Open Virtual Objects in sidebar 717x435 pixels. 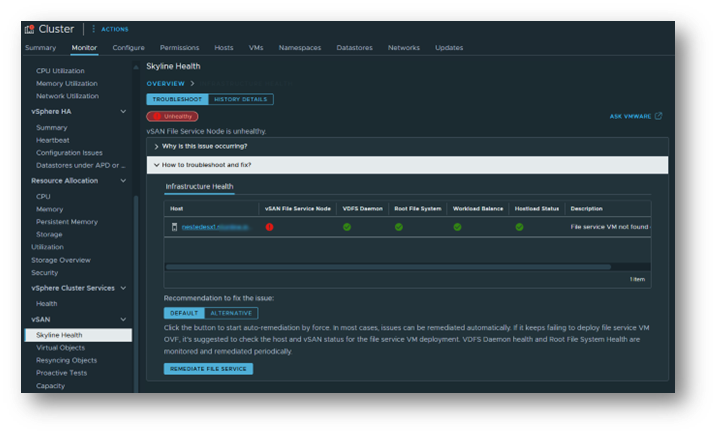(60, 348)
